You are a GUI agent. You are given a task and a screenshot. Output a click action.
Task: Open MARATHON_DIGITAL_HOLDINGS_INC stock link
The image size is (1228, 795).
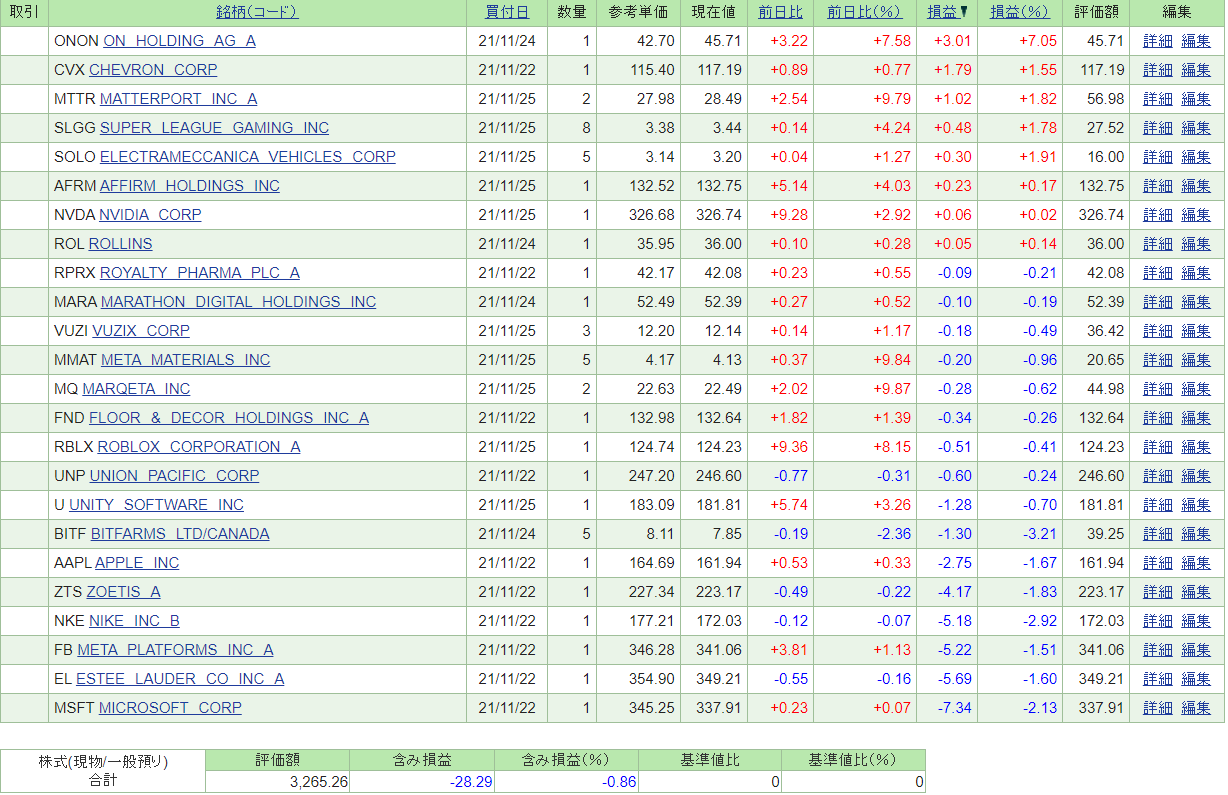tap(239, 302)
